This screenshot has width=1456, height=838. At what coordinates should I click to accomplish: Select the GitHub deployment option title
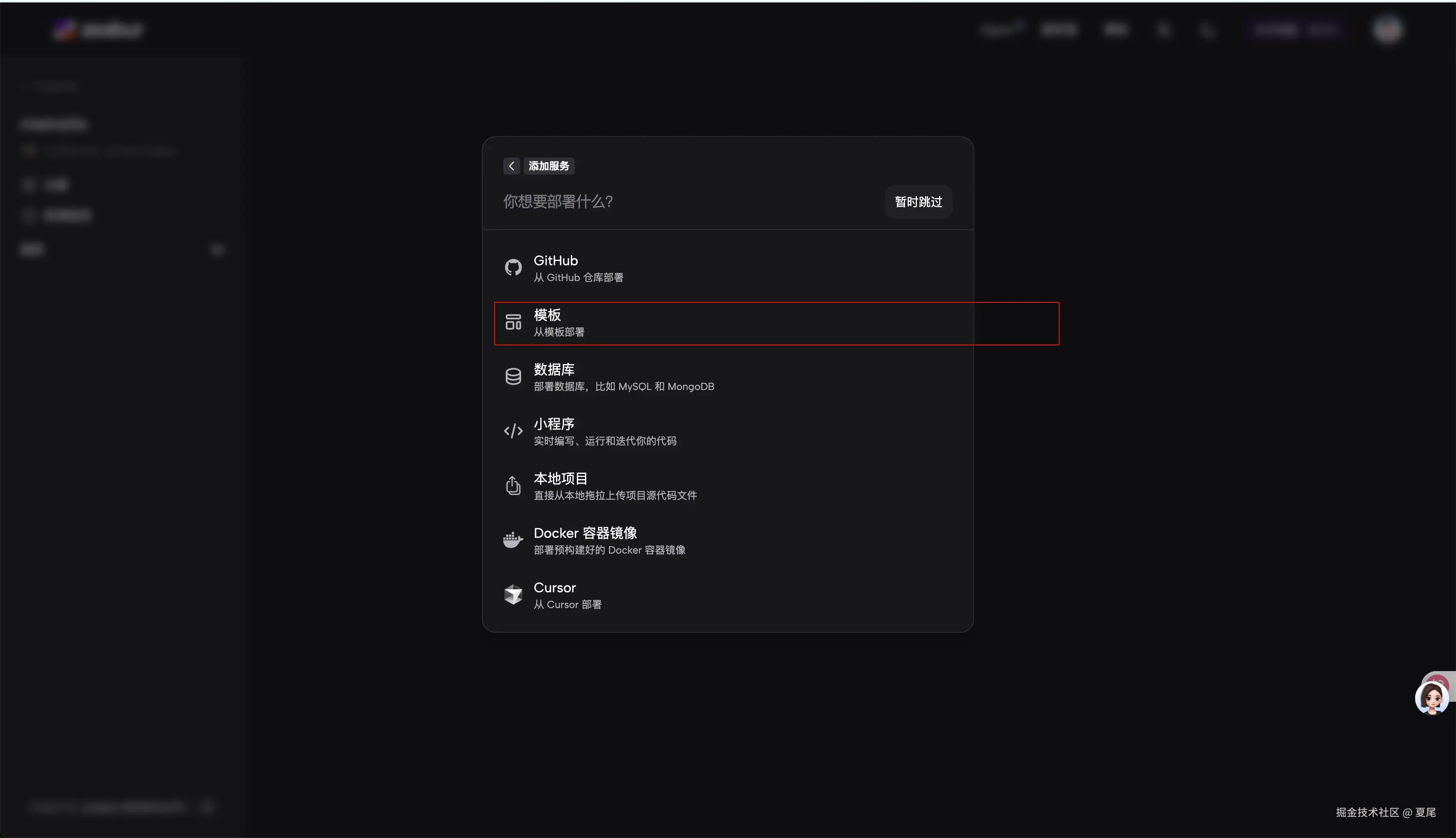click(x=556, y=261)
